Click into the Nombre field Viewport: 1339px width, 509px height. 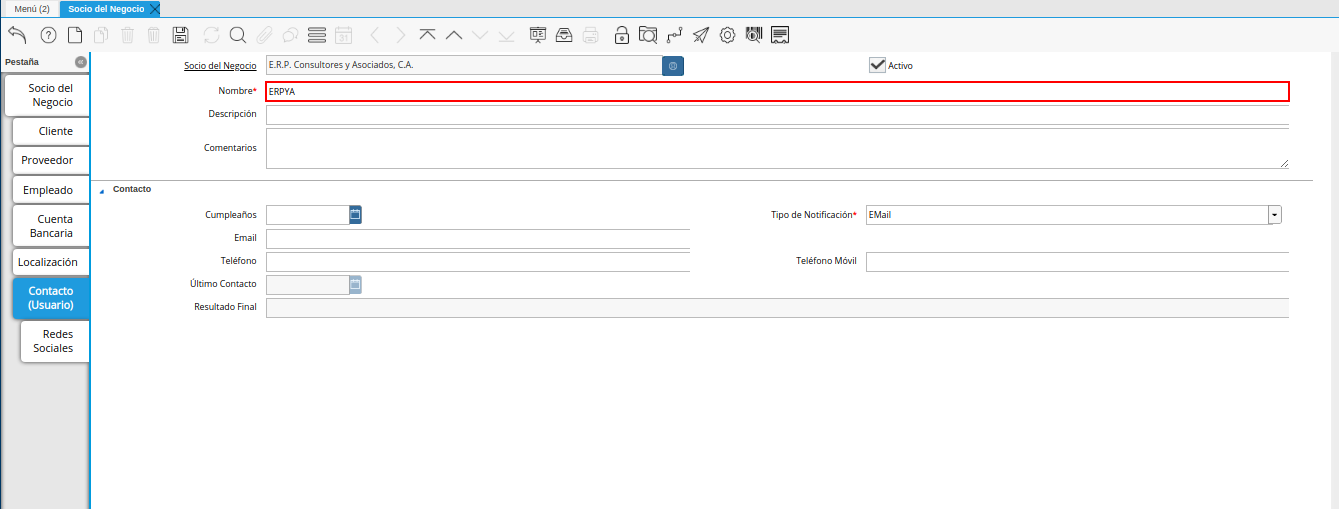point(777,91)
